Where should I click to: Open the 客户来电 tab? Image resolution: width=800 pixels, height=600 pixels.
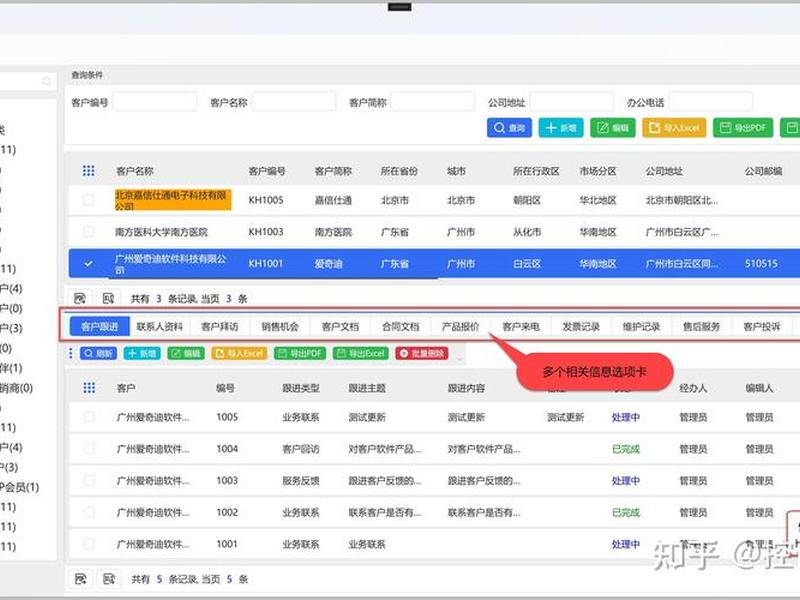pos(521,326)
